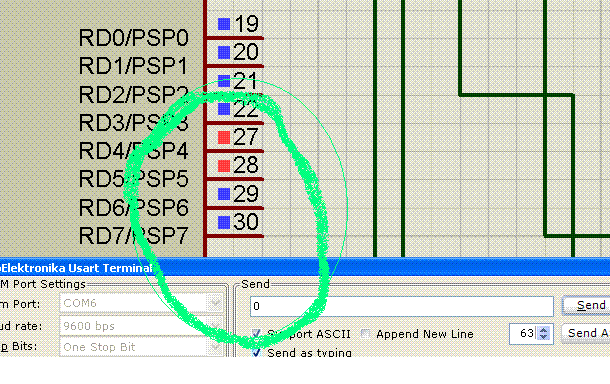Click the red state marker at pin 27
Image resolution: width=610 pixels, height=384 pixels.
(224, 137)
